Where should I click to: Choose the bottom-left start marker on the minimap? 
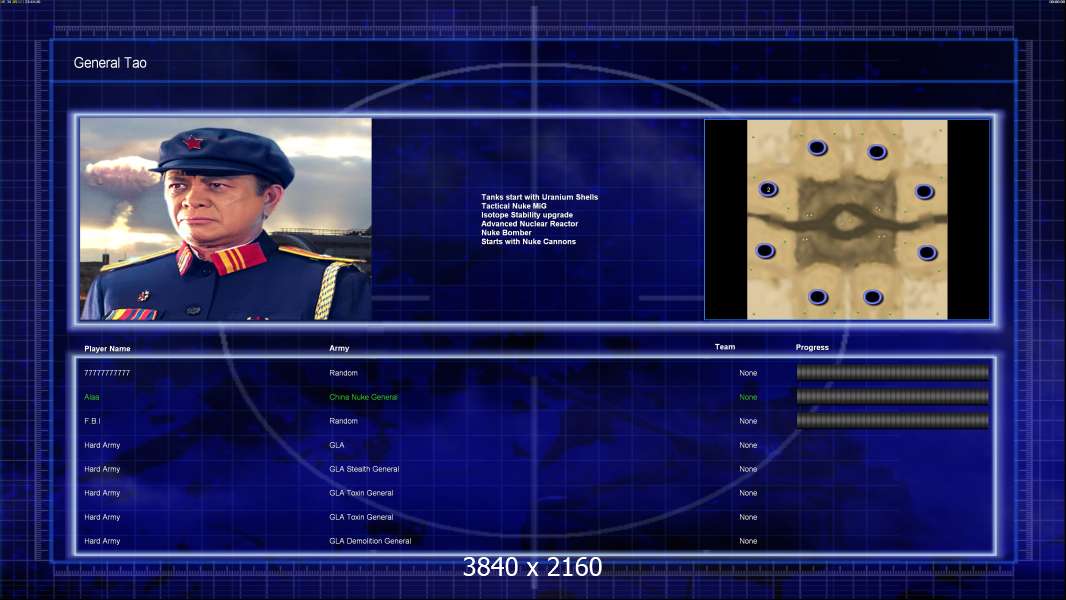818,297
